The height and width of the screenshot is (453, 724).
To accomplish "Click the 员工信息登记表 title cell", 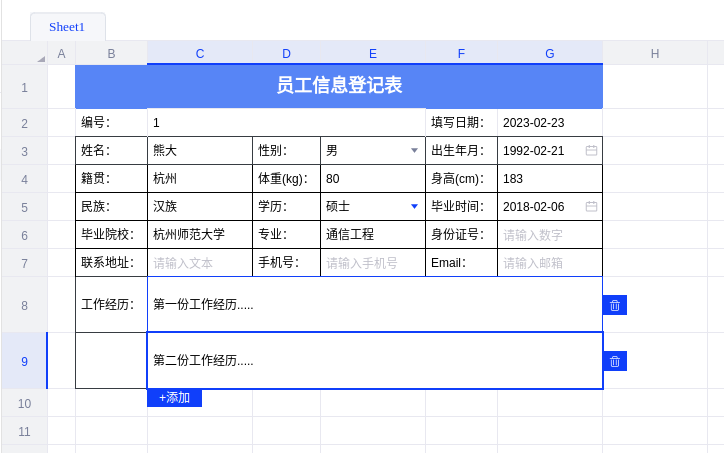I will 339,86.
